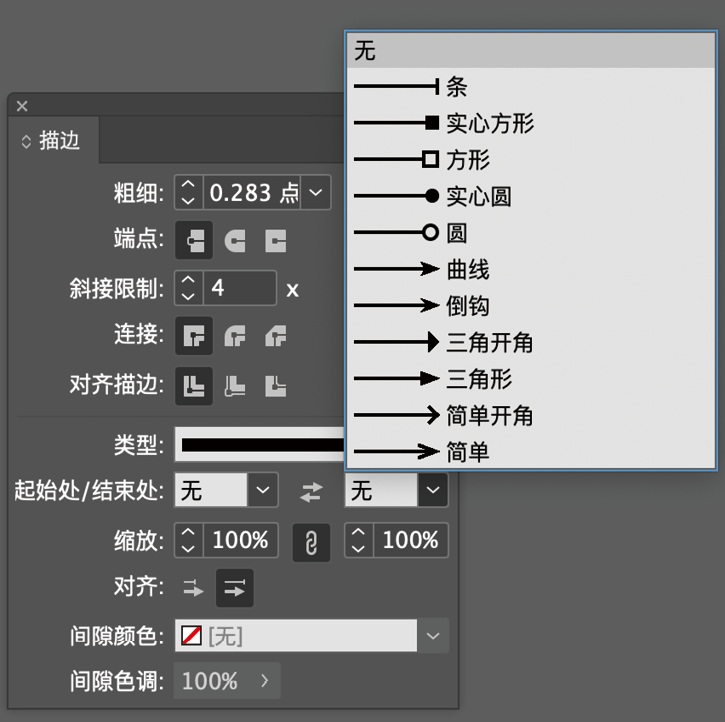Choose the bevel join icon for 连接

pyautogui.click(x=275, y=336)
